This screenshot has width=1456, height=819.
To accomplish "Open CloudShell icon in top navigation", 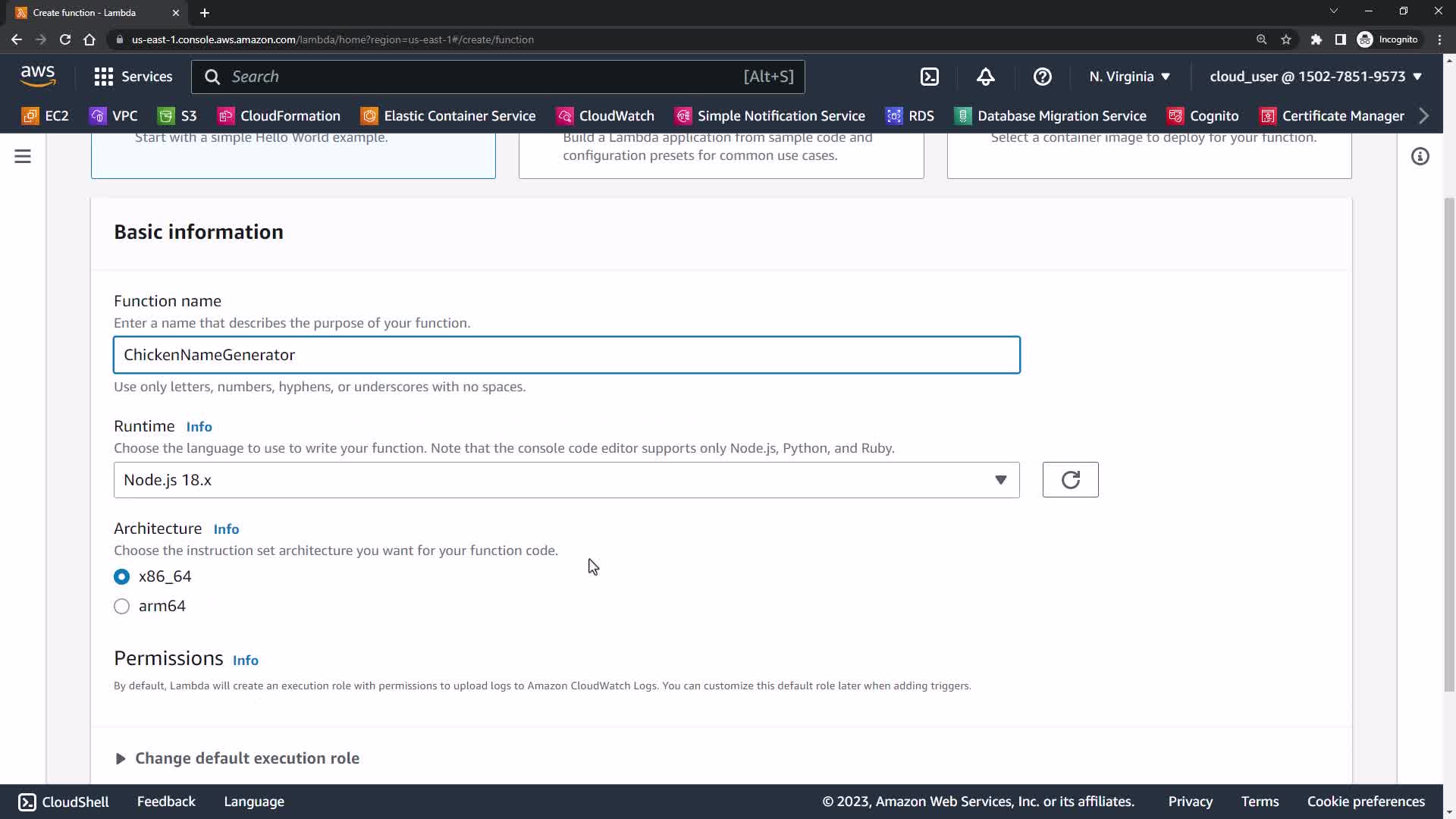I will tap(929, 77).
